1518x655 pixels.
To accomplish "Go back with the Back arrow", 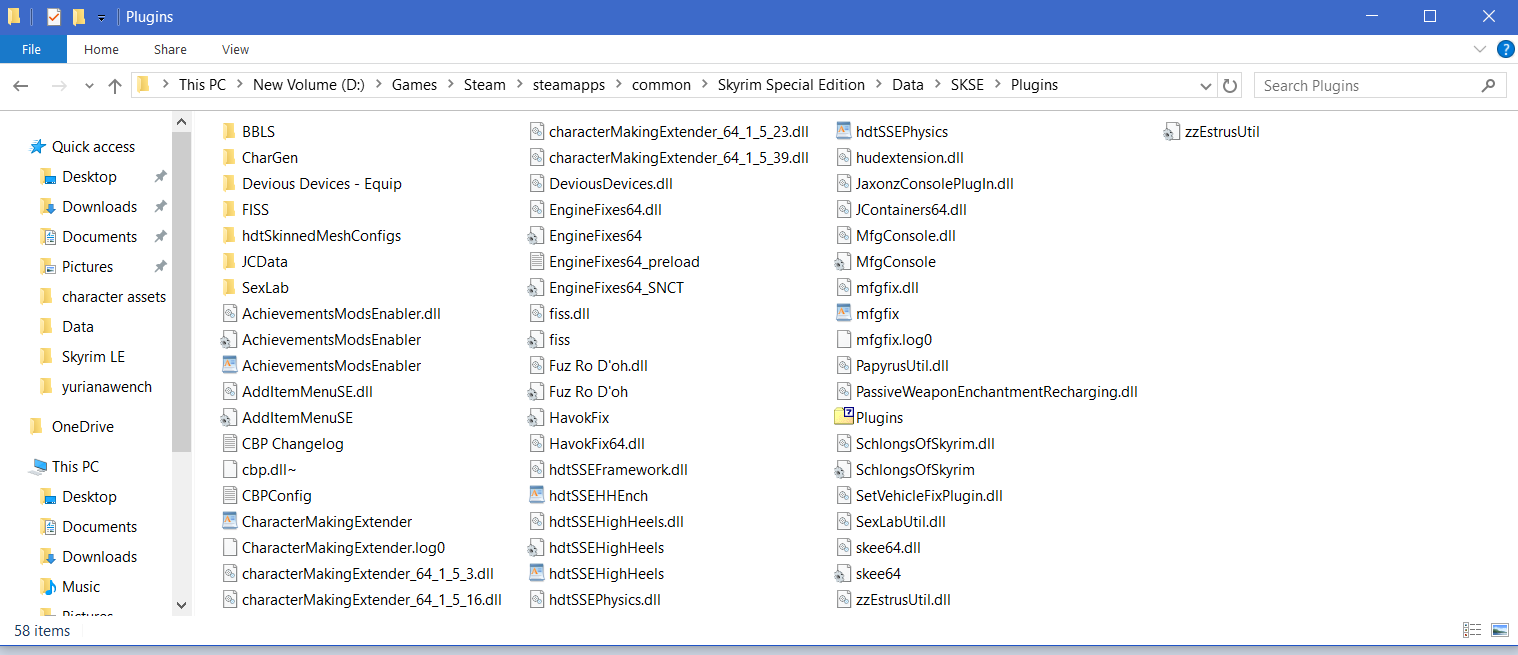I will [21, 86].
